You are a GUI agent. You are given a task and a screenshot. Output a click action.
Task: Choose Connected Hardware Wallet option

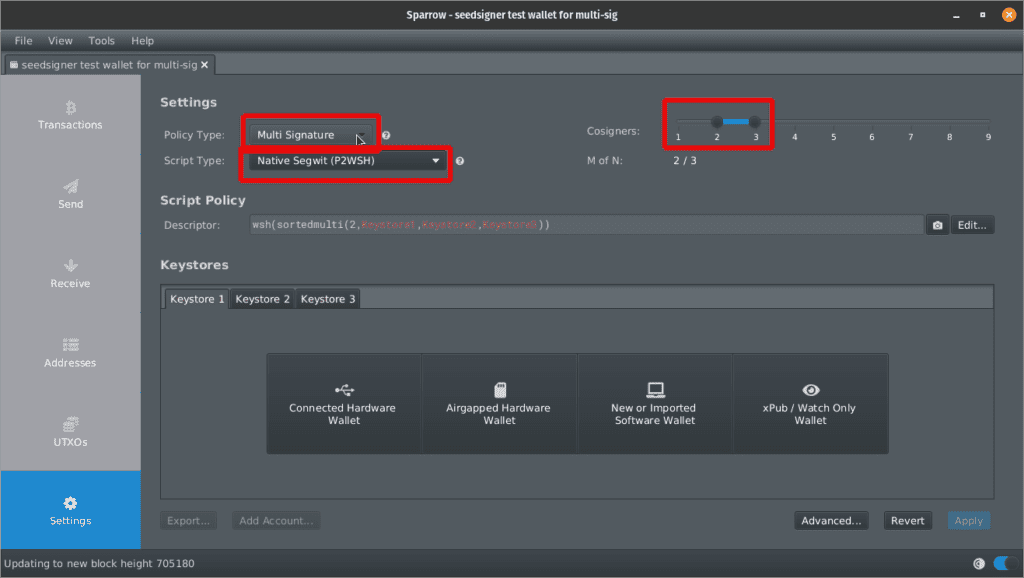(344, 404)
